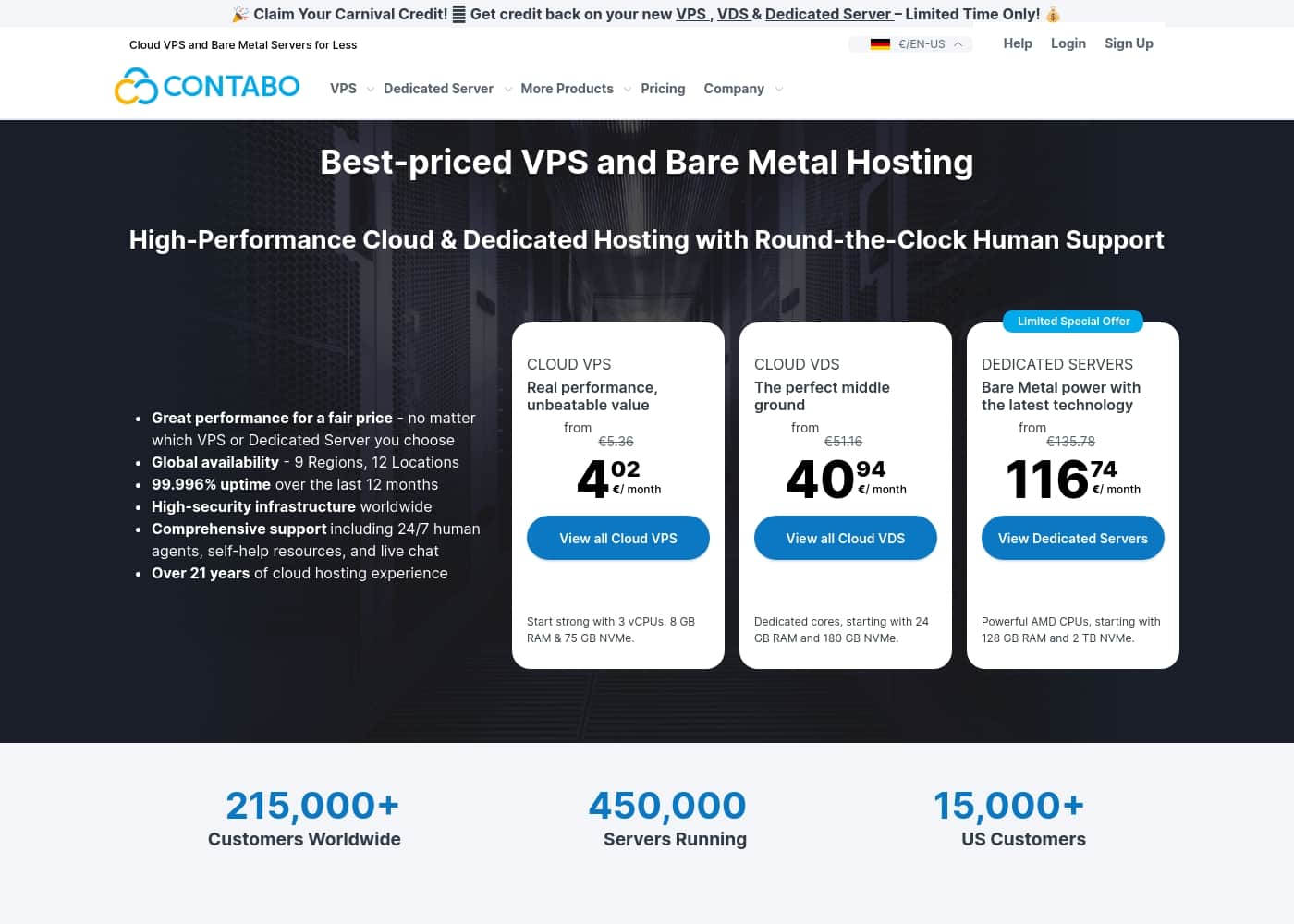Follow the VPS link in promo banner

pos(690,14)
